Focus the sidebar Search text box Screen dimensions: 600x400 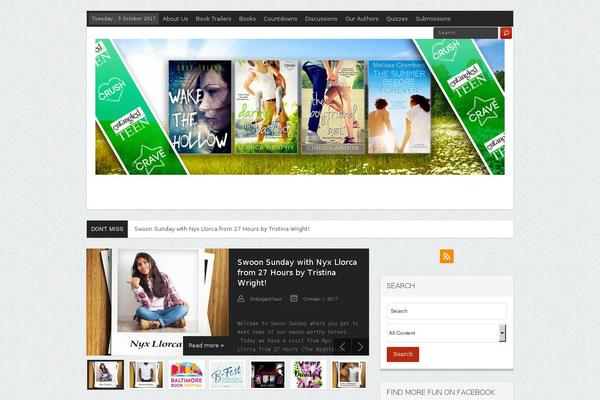(446, 311)
